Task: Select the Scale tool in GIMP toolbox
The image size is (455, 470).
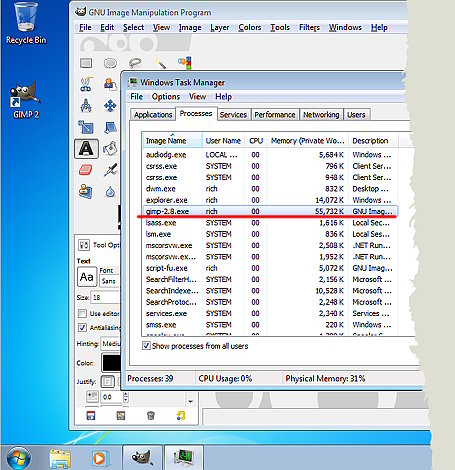Action: point(86,127)
